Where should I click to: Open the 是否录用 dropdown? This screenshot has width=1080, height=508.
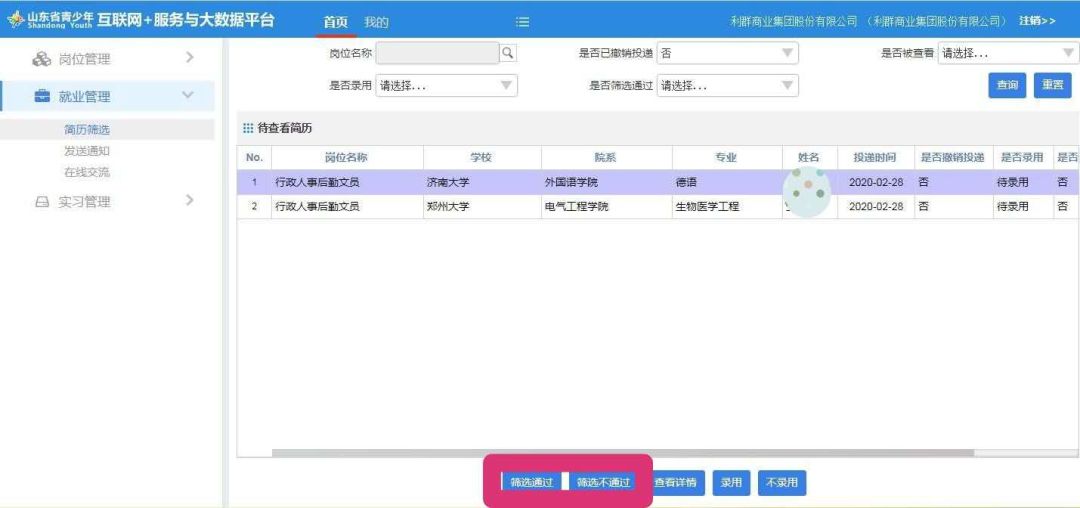pos(446,86)
